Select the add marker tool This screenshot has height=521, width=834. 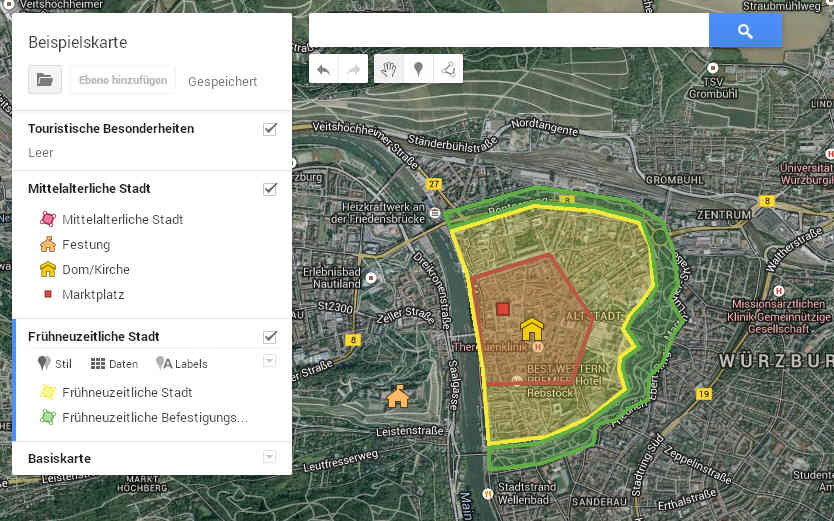pyautogui.click(x=418, y=69)
